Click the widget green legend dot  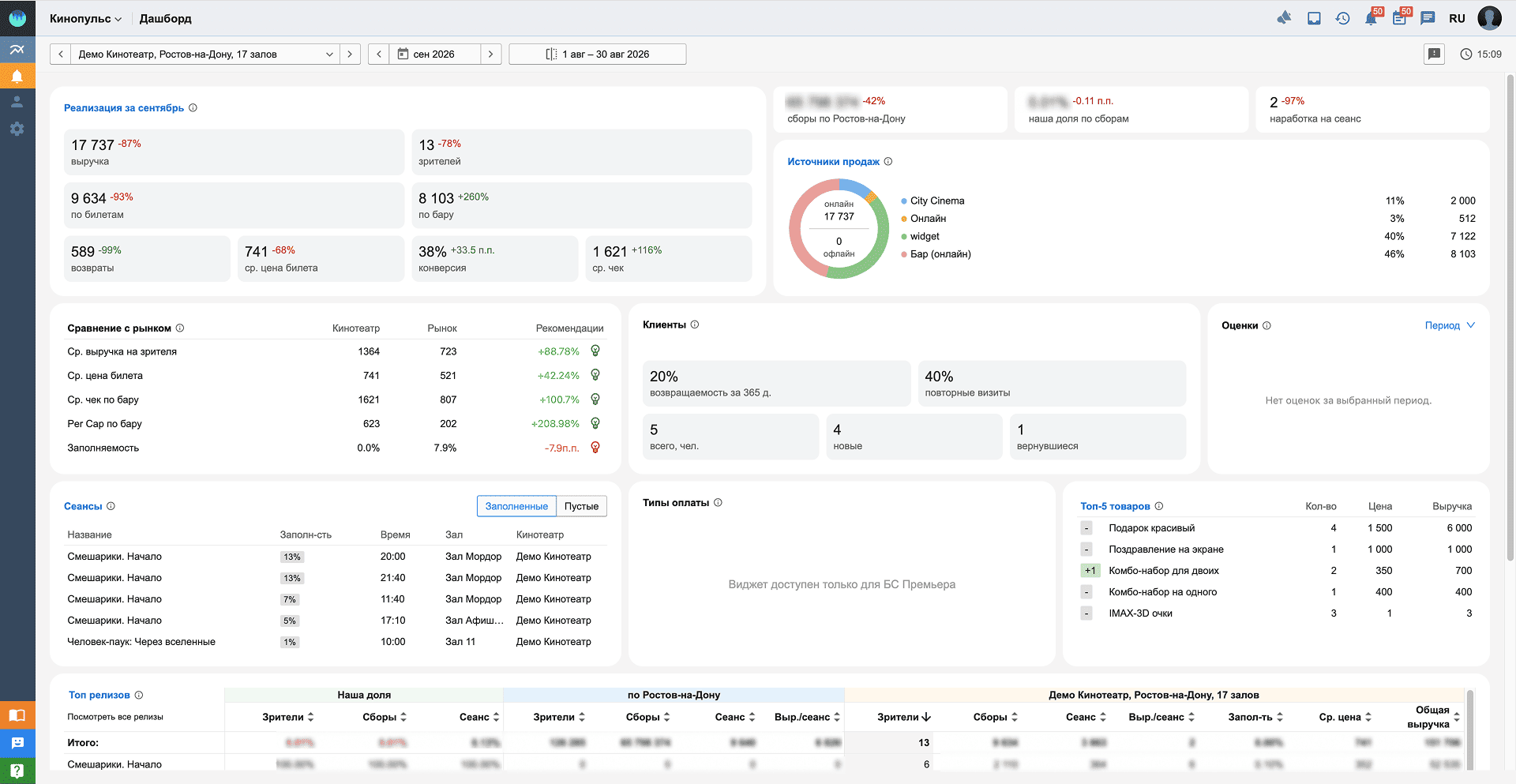[x=904, y=237]
